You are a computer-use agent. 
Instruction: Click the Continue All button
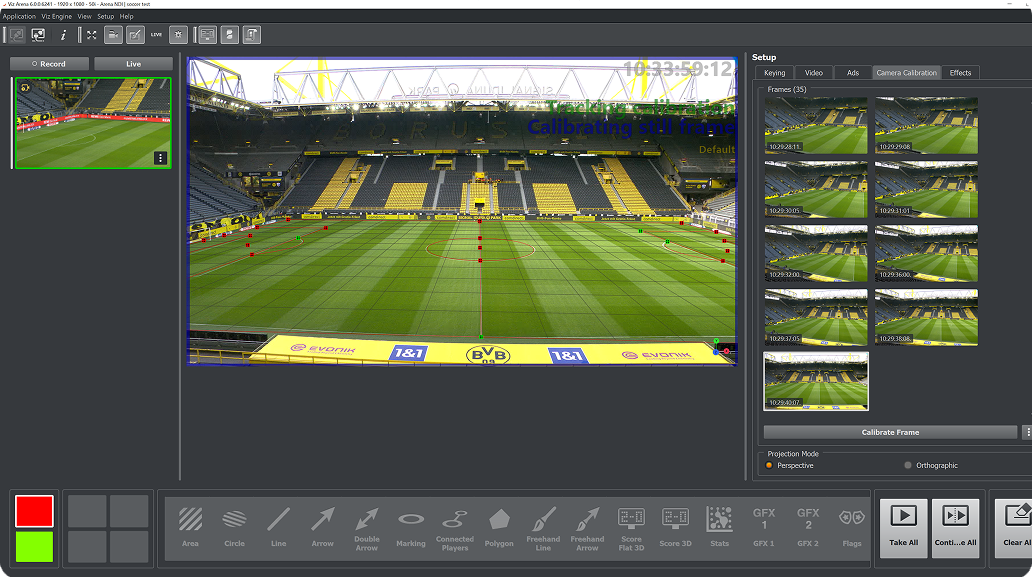956,528
